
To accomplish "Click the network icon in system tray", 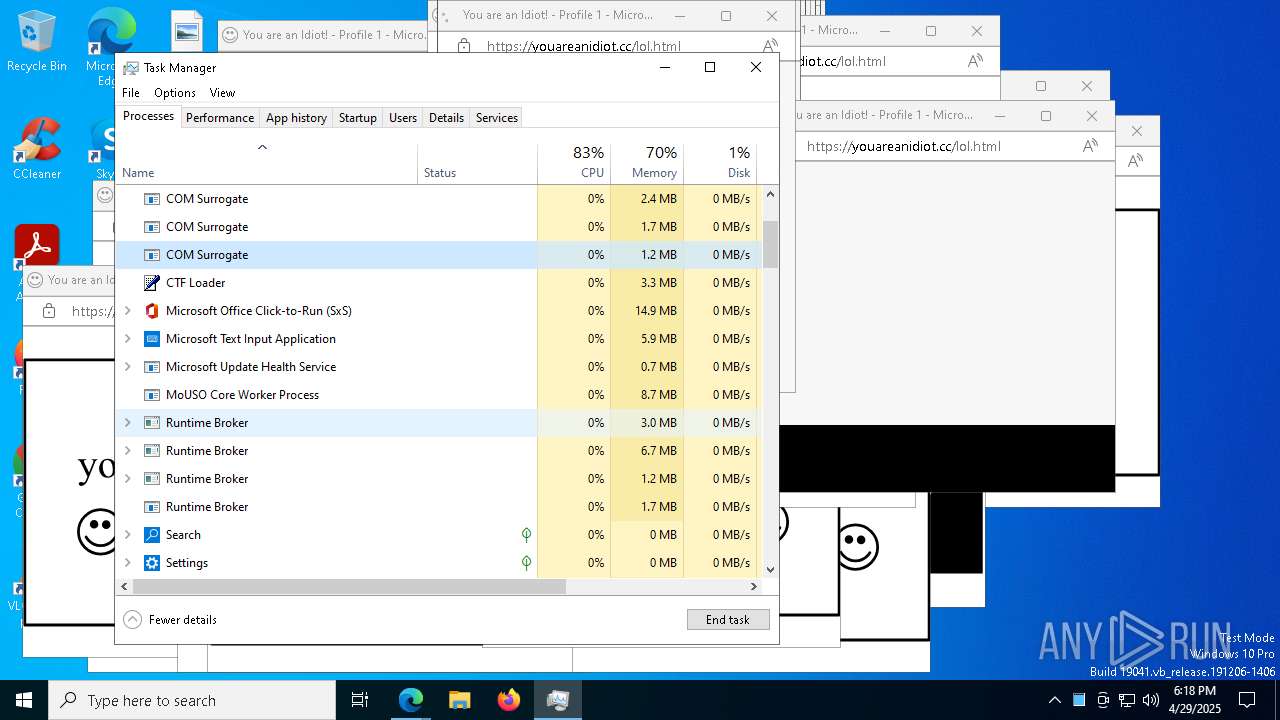I will click(1127, 700).
